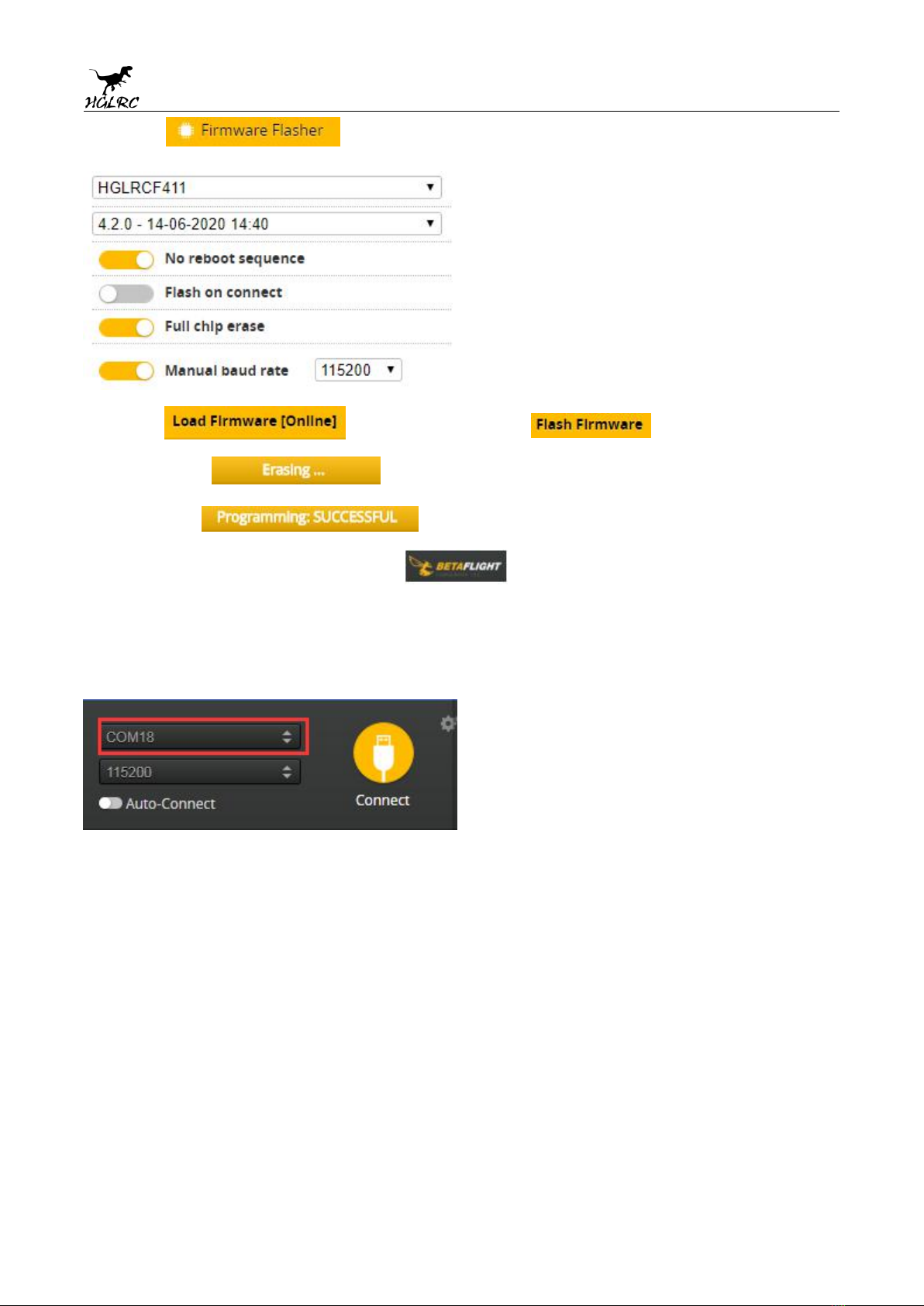Enable the Auto-Connect toggle
The height and width of the screenshot is (1306, 924).
click(110, 803)
